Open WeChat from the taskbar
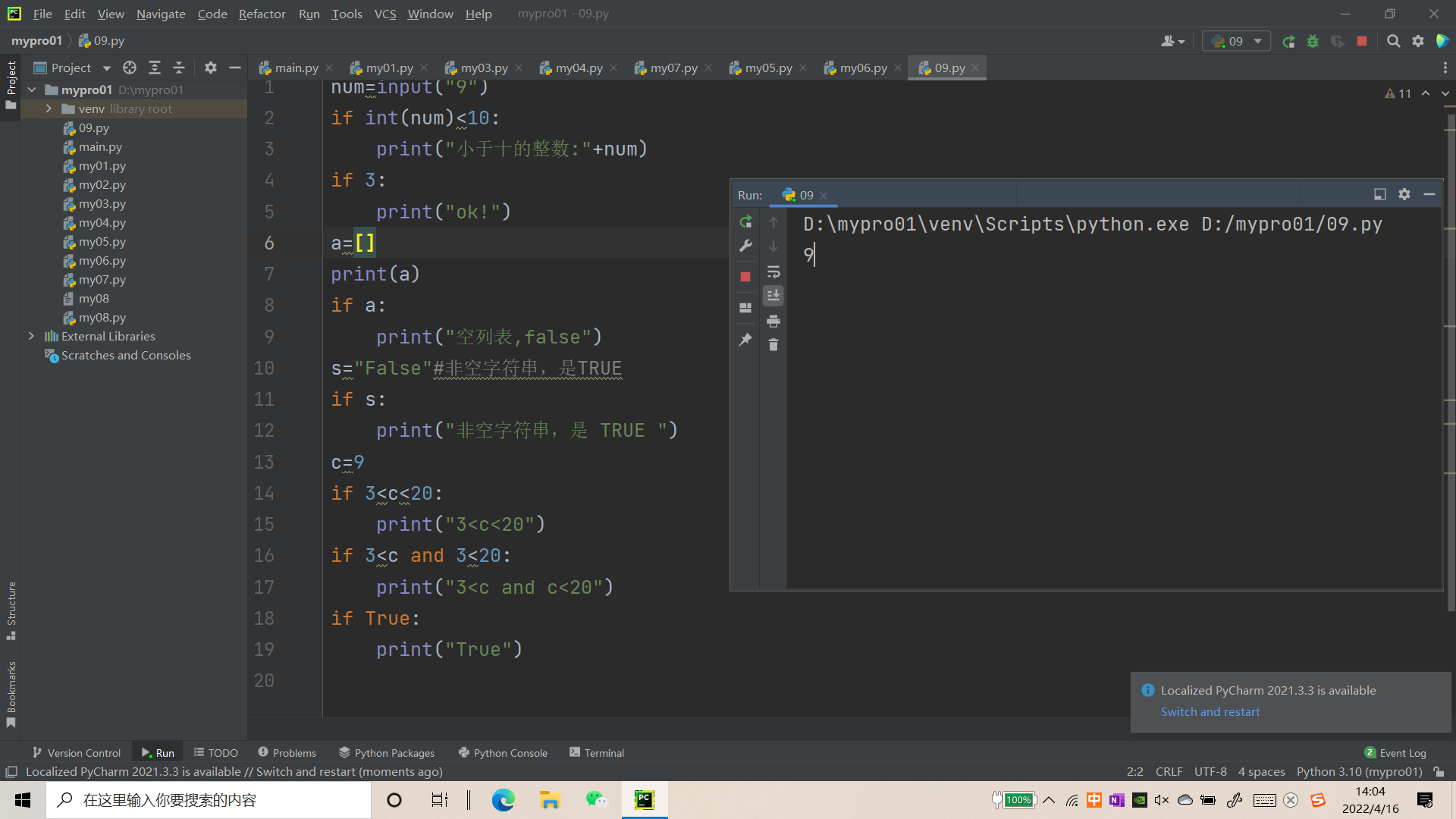The height and width of the screenshot is (819, 1456). (597, 800)
